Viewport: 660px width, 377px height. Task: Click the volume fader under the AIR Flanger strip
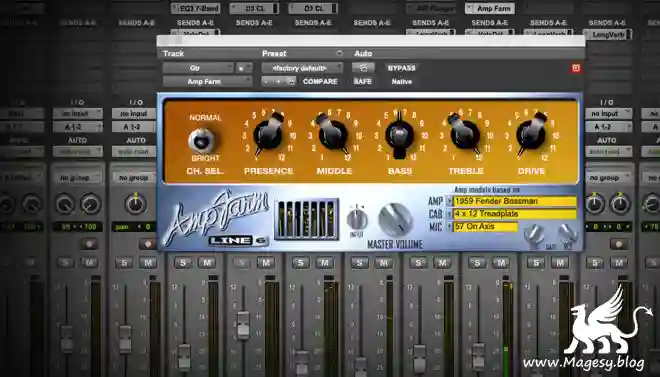click(x=419, y=357)
